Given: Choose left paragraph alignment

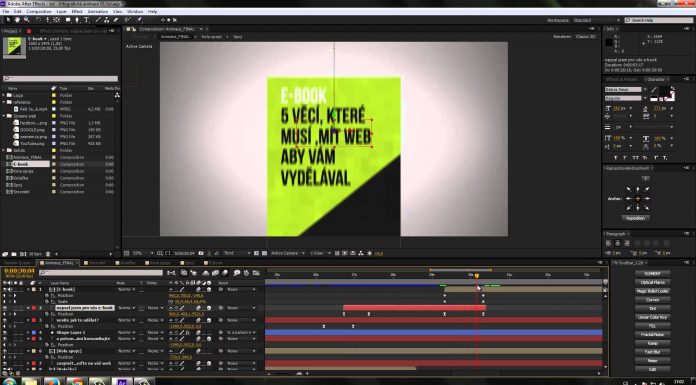Looking at the screenshot, I should tap(609, 243).
